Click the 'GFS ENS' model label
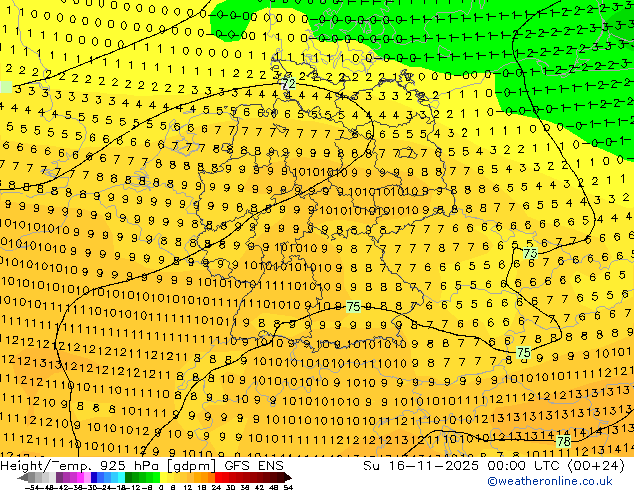This screenshot has width=634, height=490. click(x=254, y=466)
